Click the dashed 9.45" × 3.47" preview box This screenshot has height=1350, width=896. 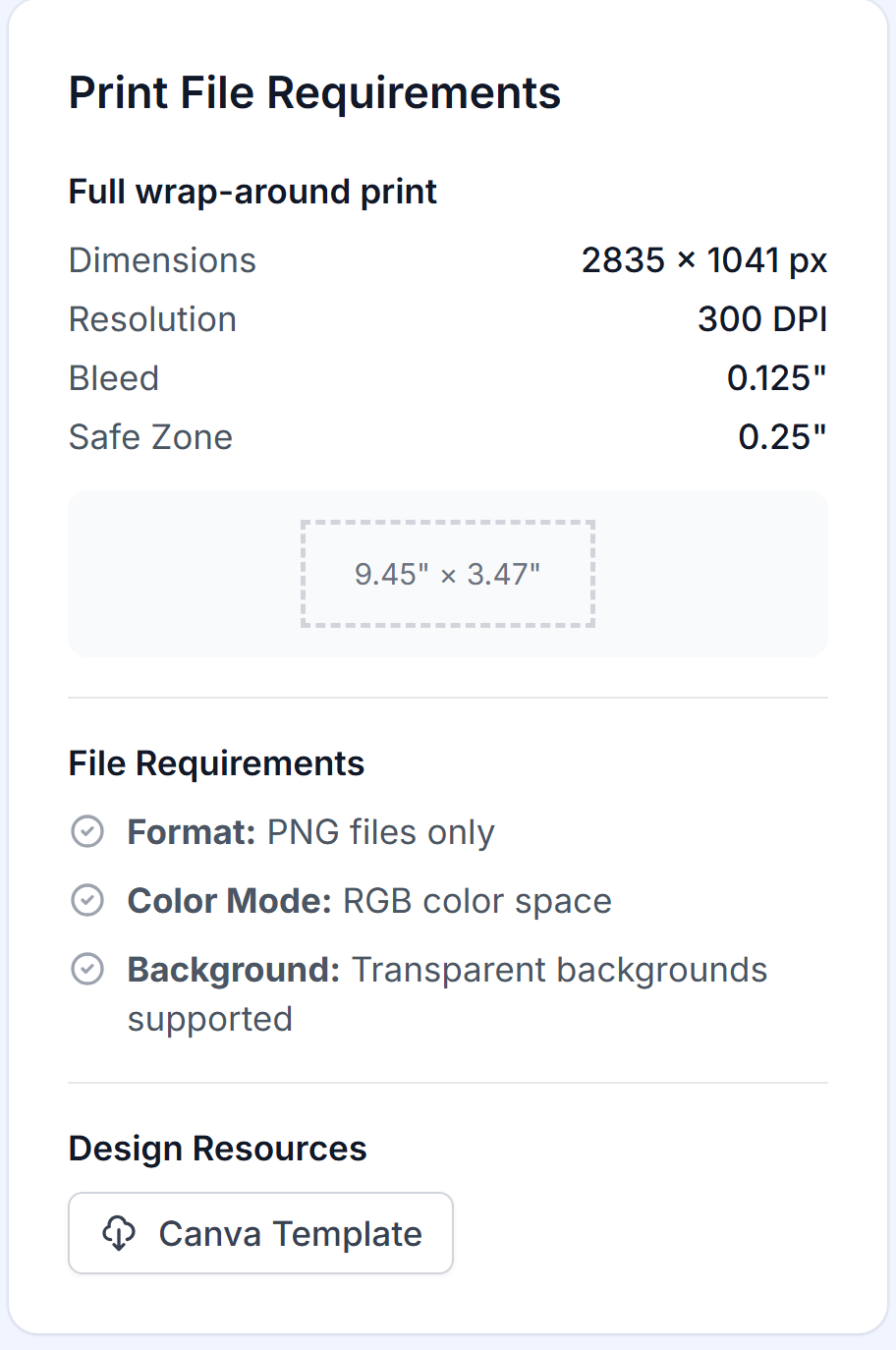[x=448, y=574]
